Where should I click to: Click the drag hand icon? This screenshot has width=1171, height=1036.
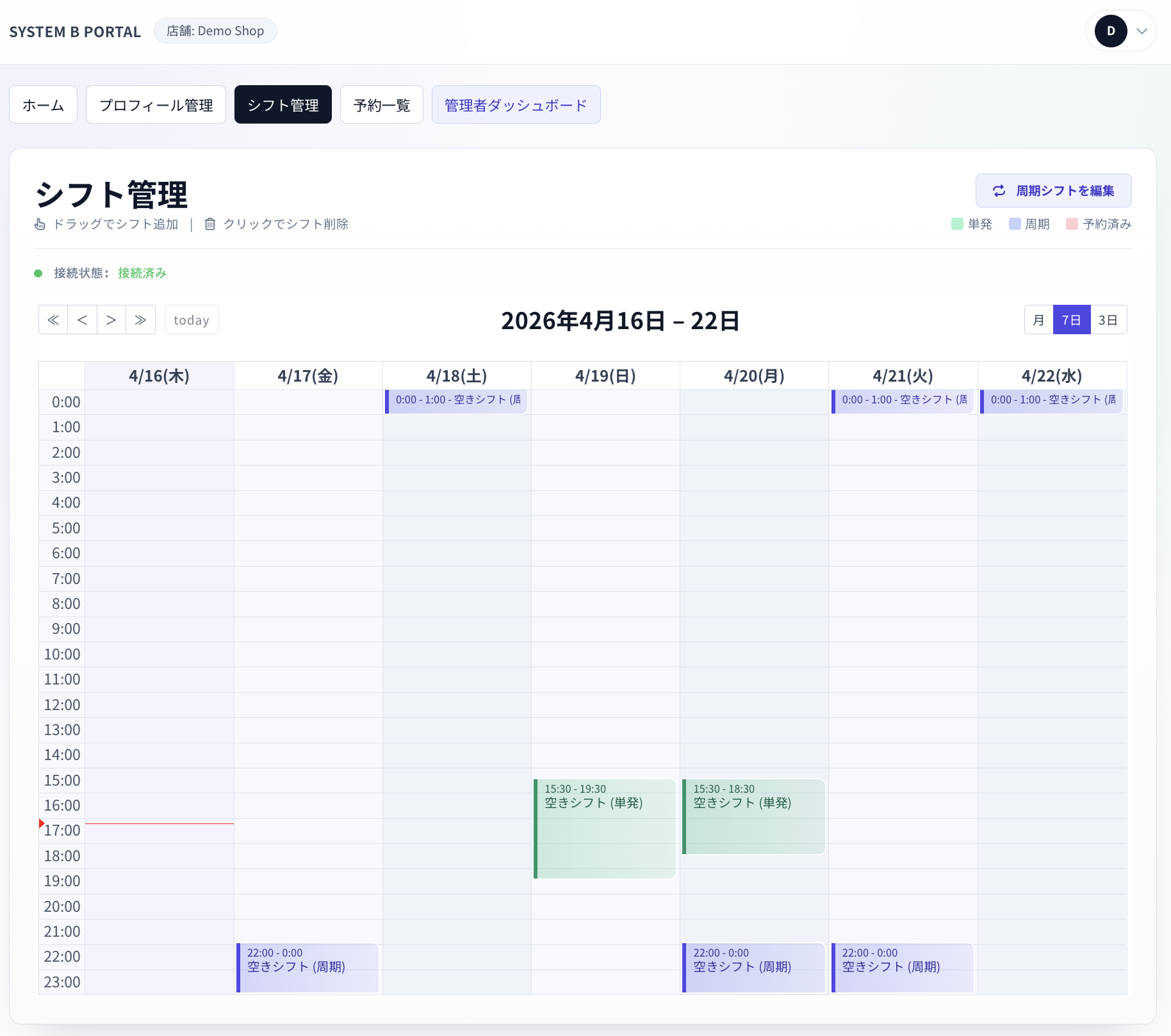pos(40,224)
